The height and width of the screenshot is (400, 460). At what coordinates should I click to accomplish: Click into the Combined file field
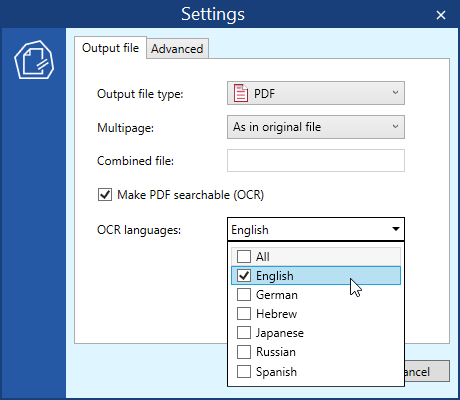pos(316,161)
